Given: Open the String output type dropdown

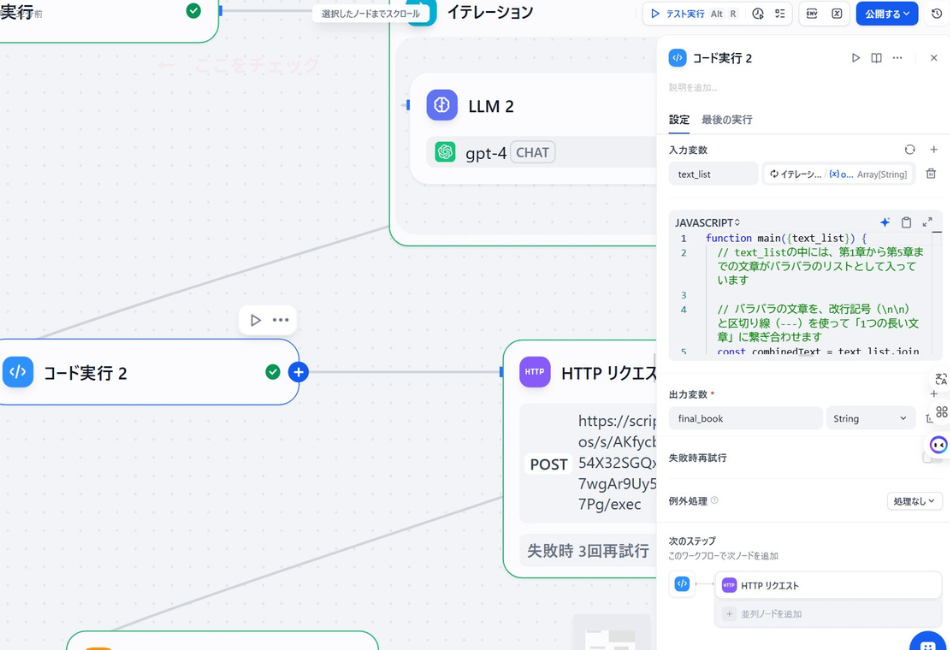Looking at the screenshot, I should click(870, 418).
